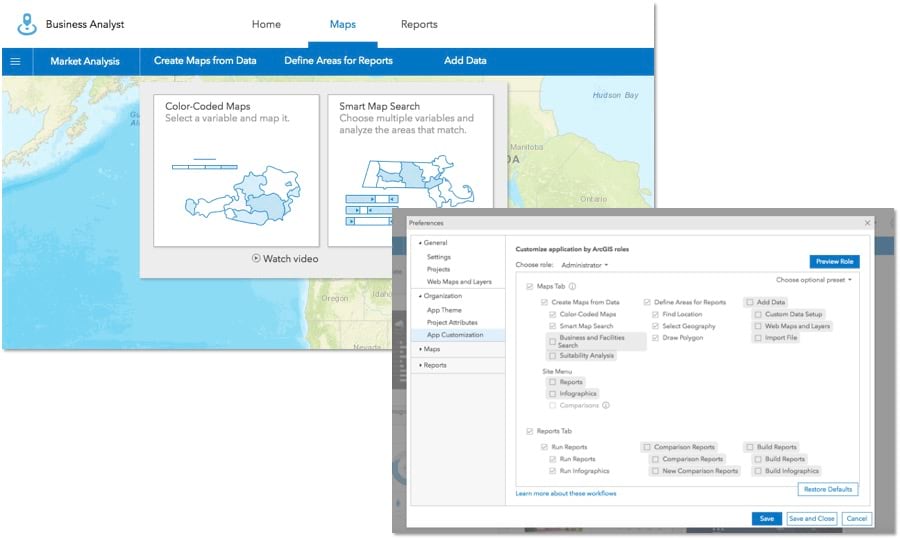Click info icon beside Maps Tab
This screenshot has height=540, width=901.
click(x=572, y=286)
